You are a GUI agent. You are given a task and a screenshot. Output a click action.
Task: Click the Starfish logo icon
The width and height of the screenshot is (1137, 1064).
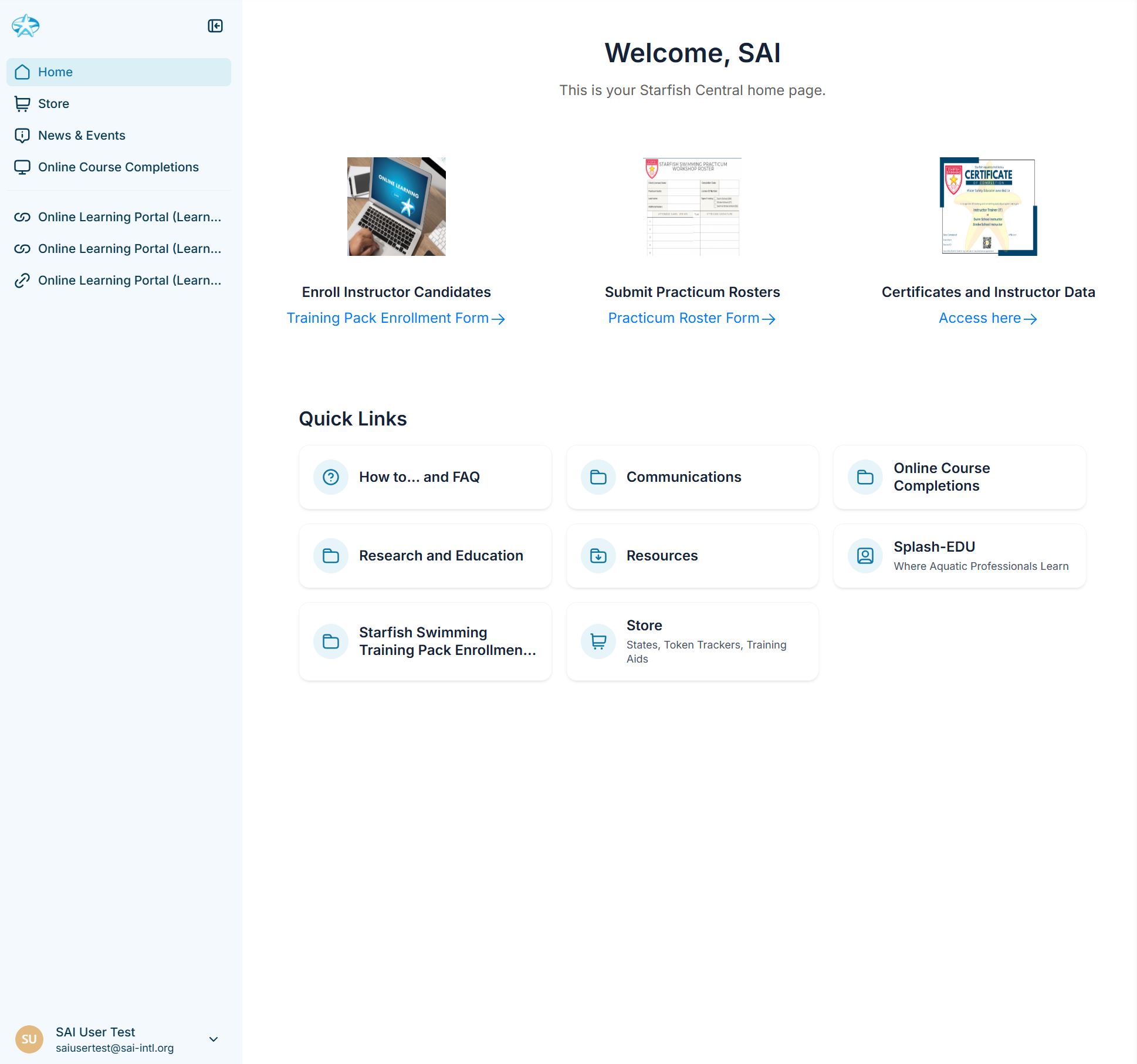26,26
